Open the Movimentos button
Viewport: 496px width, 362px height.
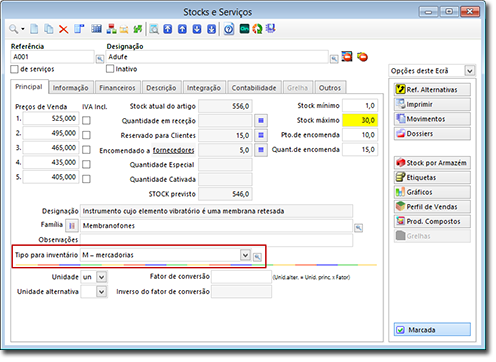pos(432,119)
